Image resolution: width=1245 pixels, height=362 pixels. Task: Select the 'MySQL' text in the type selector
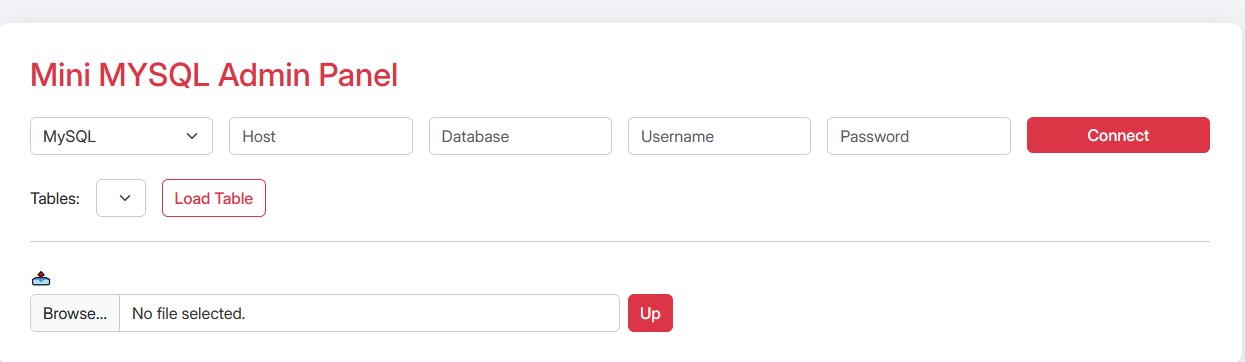tap(69, 136)
